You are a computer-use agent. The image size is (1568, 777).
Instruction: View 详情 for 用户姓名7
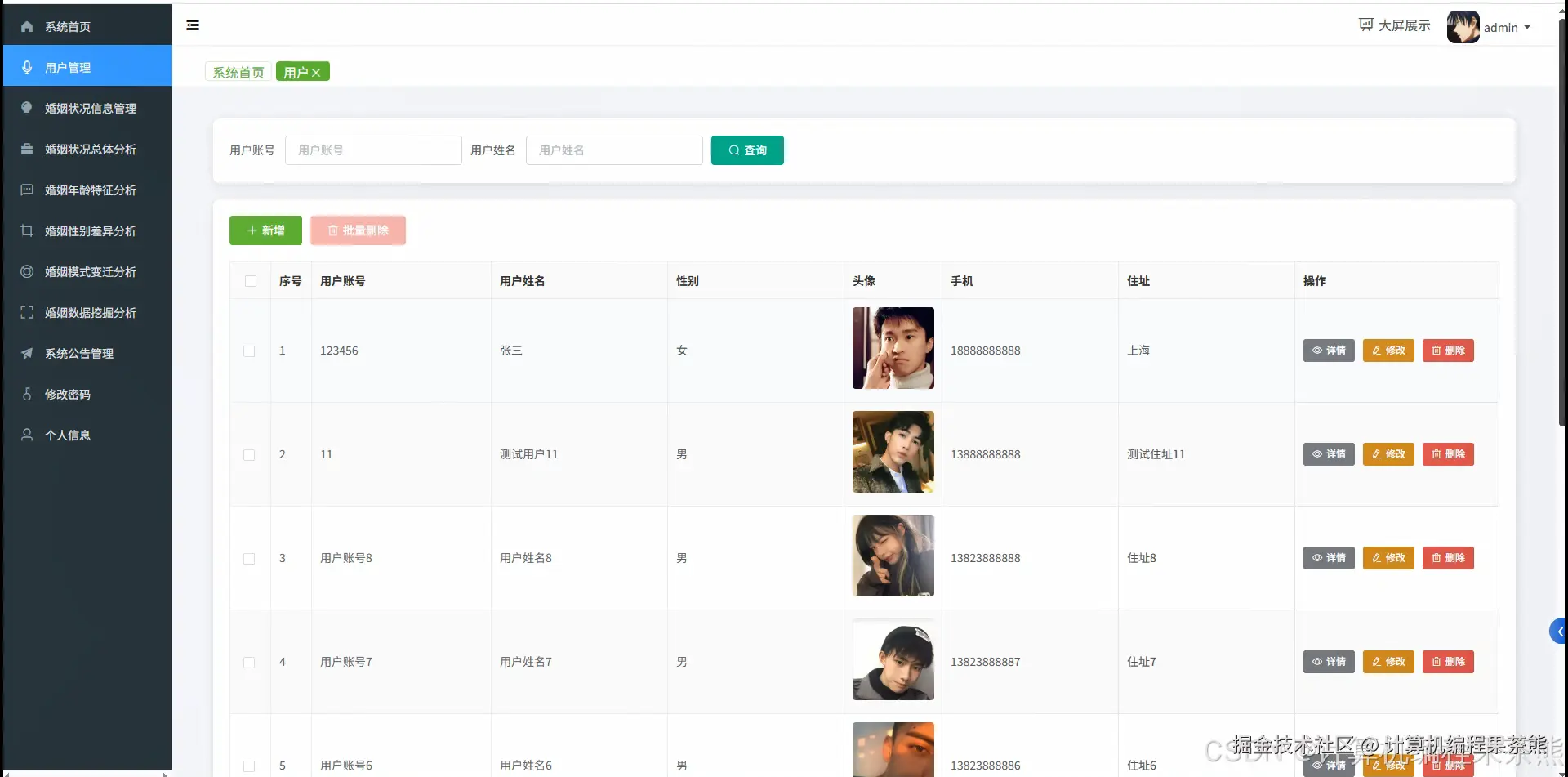pos(1329,662)
